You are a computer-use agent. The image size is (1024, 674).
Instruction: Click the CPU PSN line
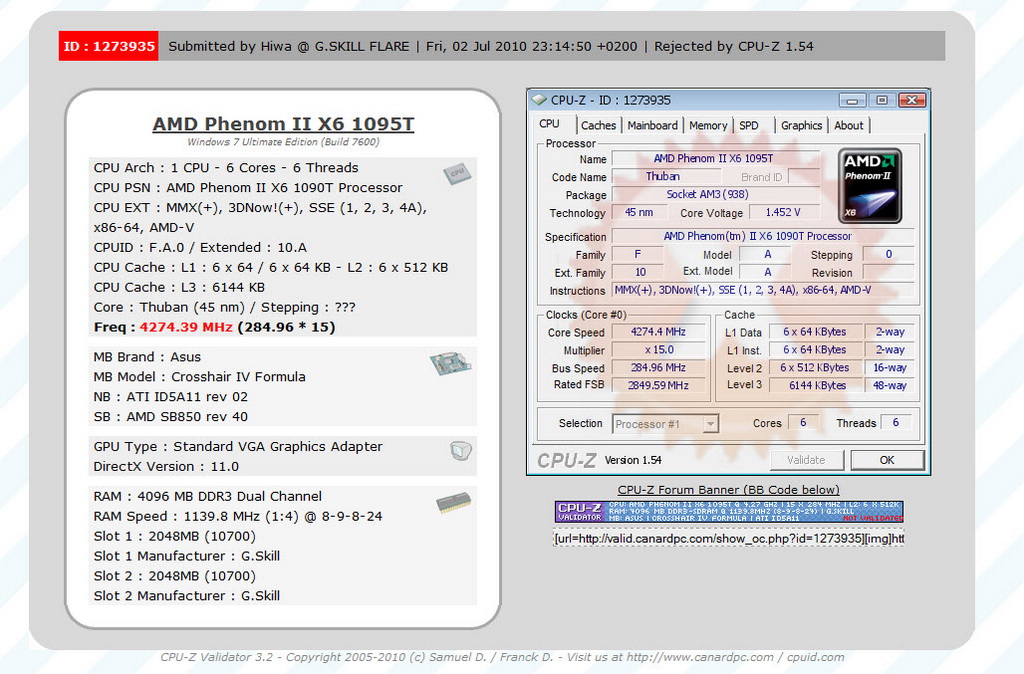pos(248,187)
